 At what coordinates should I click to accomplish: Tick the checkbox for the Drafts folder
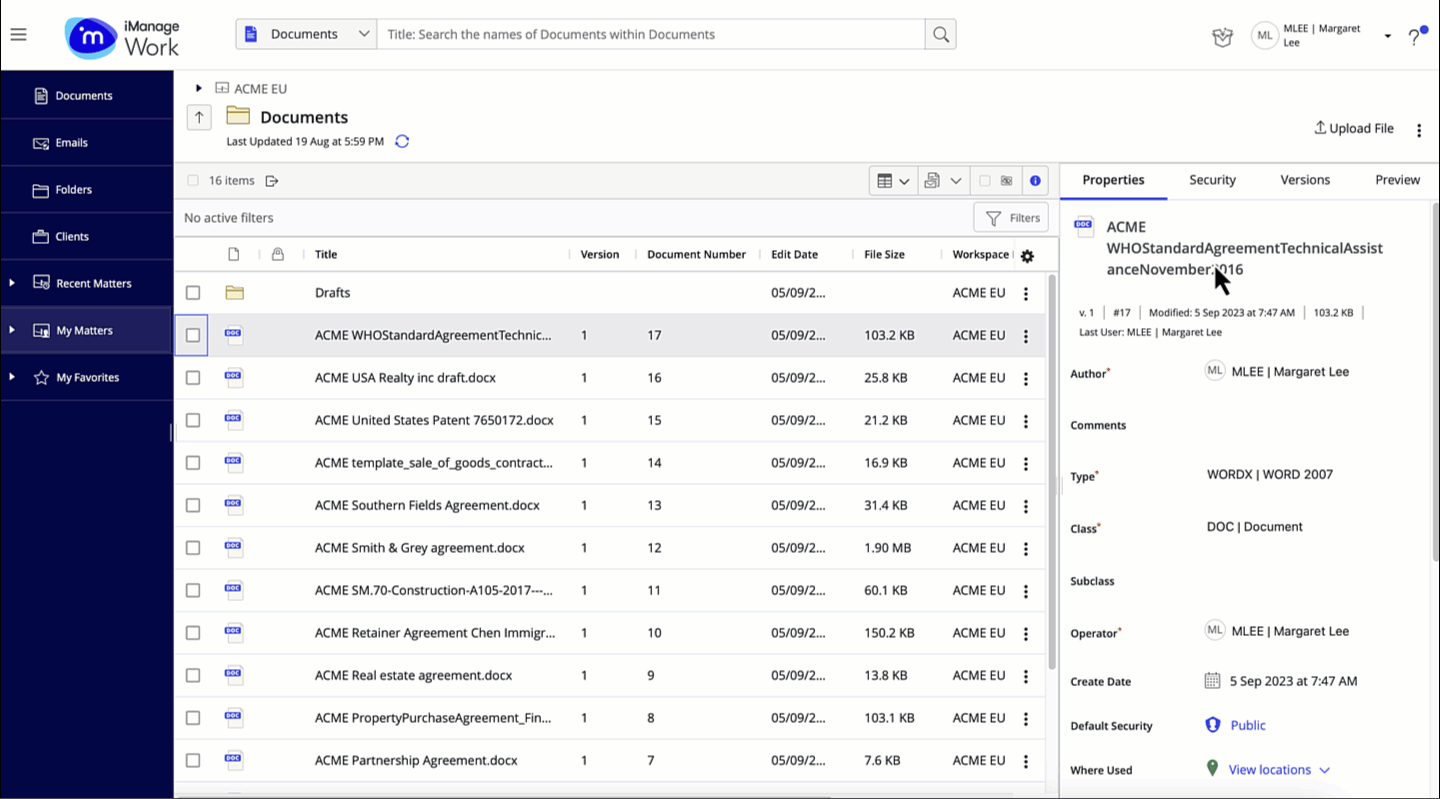pyautogui.click(x=193, y=293)
